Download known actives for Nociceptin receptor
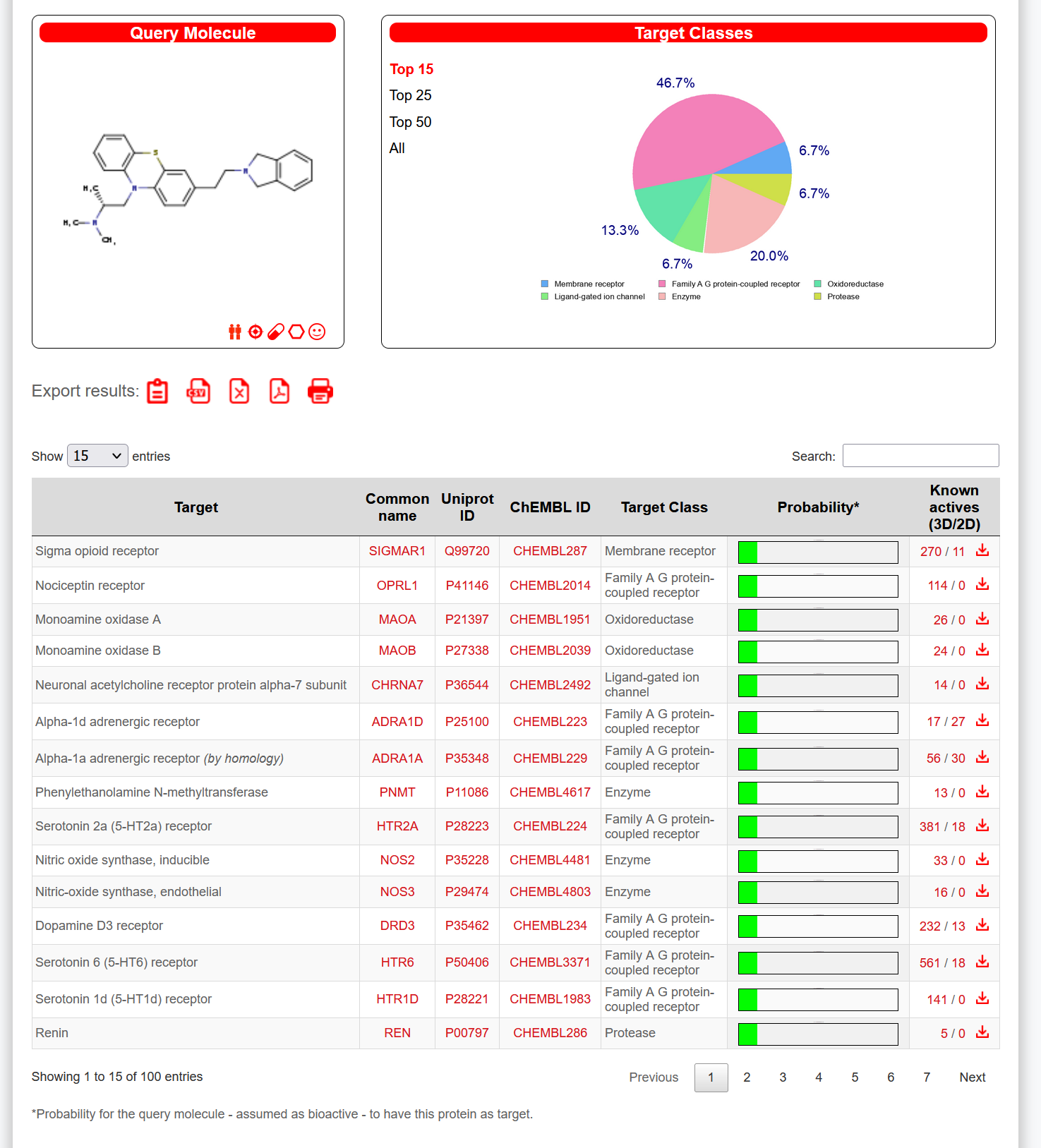This screenshot has width=1041, height=1148. point(982,584)
